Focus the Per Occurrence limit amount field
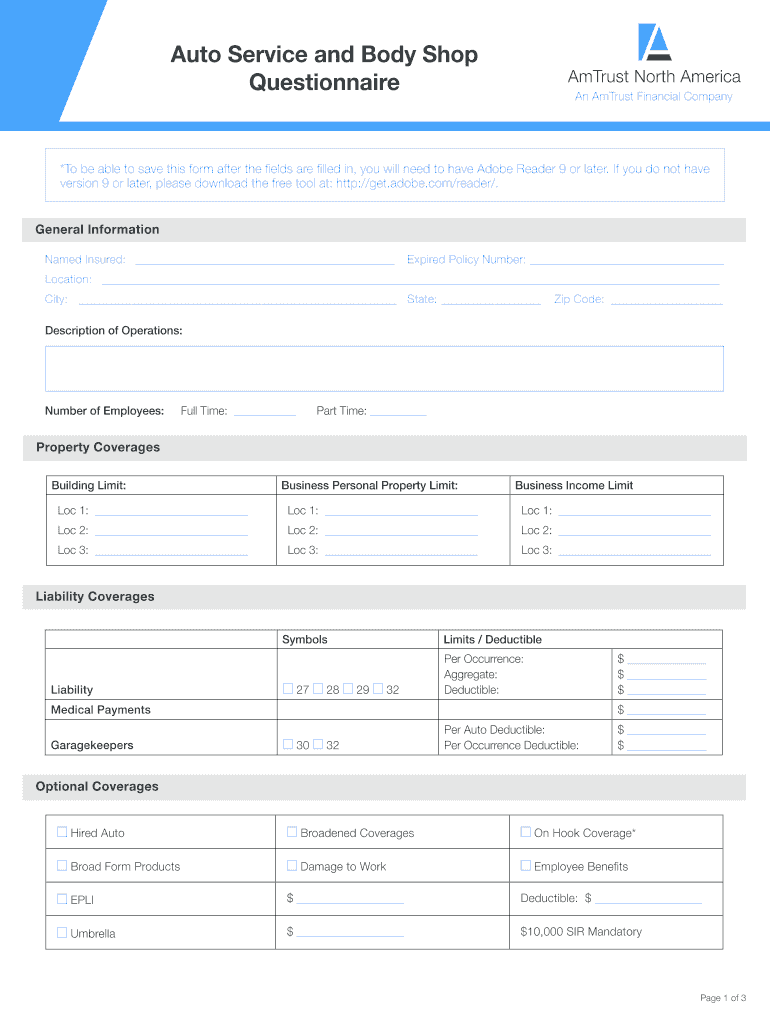 point(667,659)
